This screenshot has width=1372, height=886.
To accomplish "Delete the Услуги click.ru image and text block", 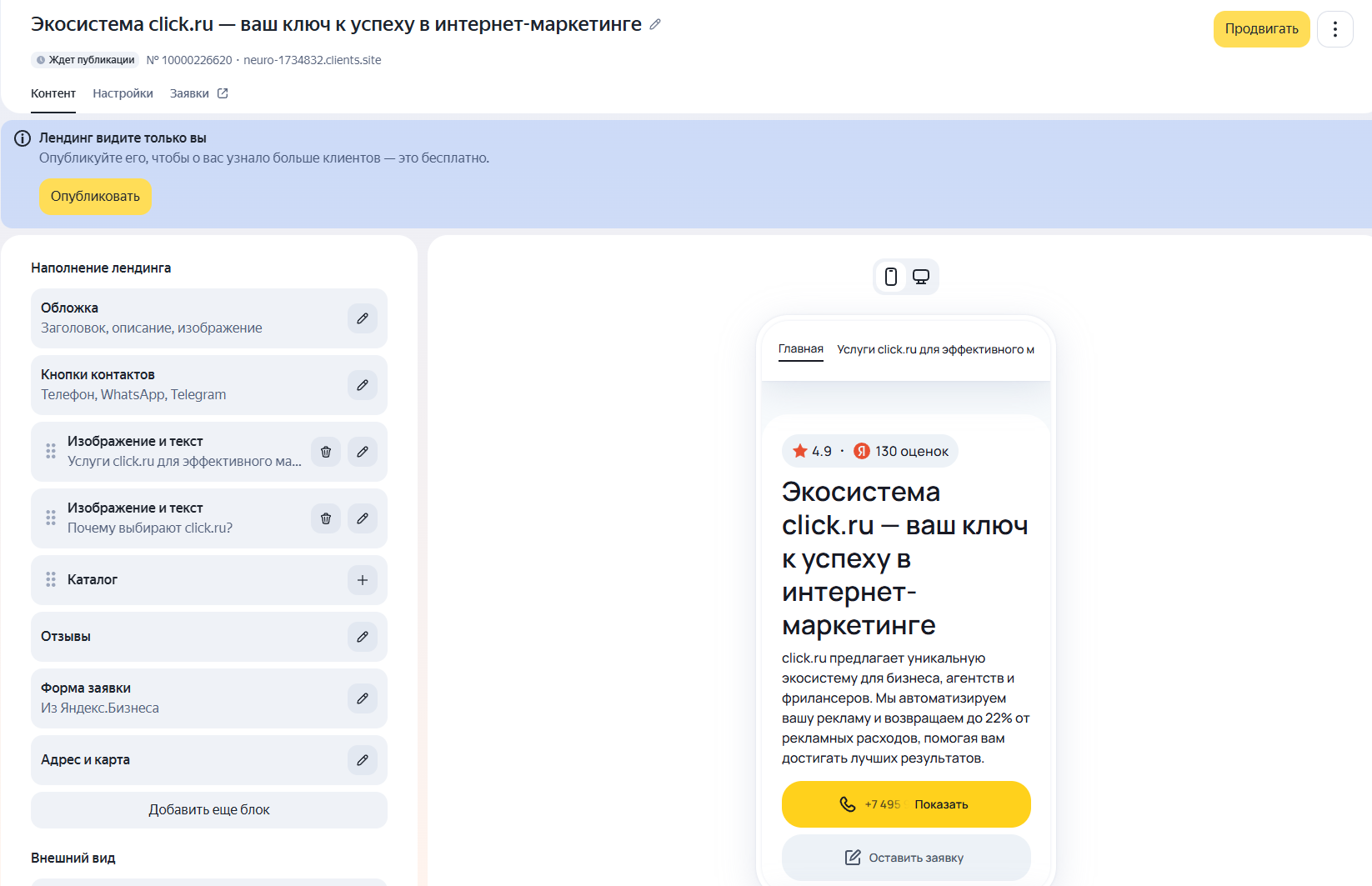I will tap(326, 452).
